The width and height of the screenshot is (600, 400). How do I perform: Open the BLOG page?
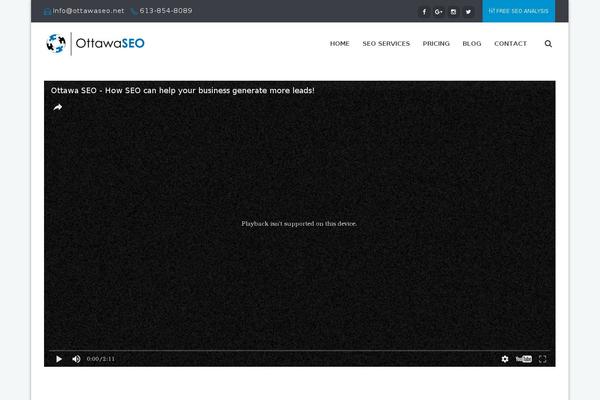pyautogui.click(x=472, y=44)
